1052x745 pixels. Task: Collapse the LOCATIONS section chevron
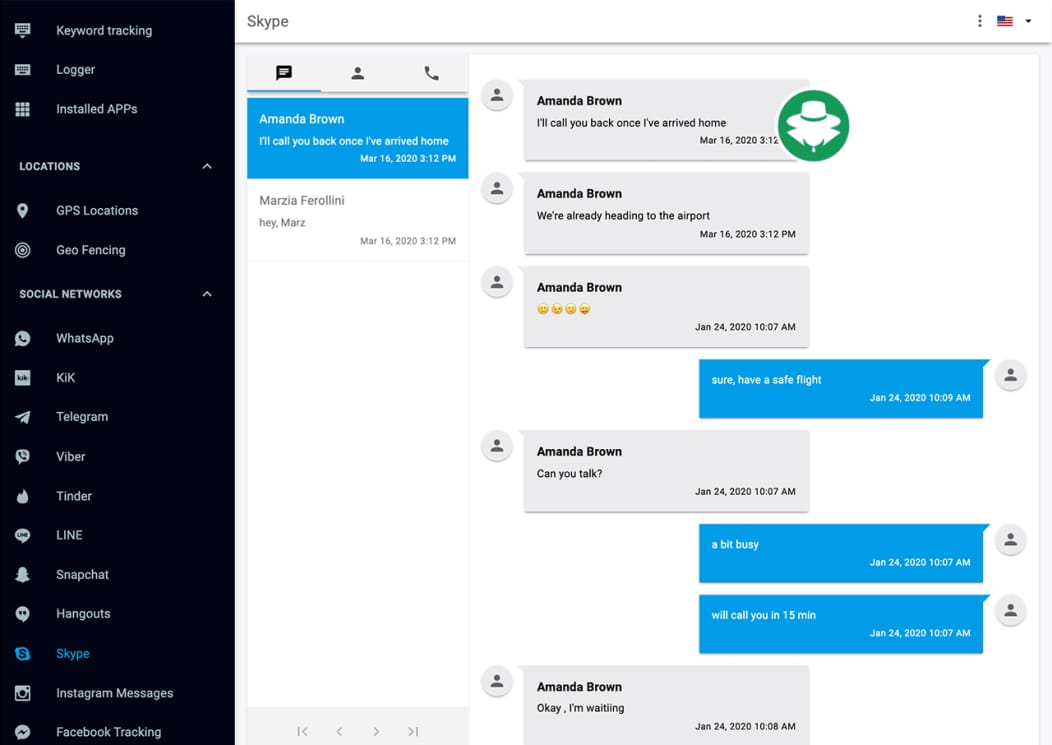(x=207, y=166)
